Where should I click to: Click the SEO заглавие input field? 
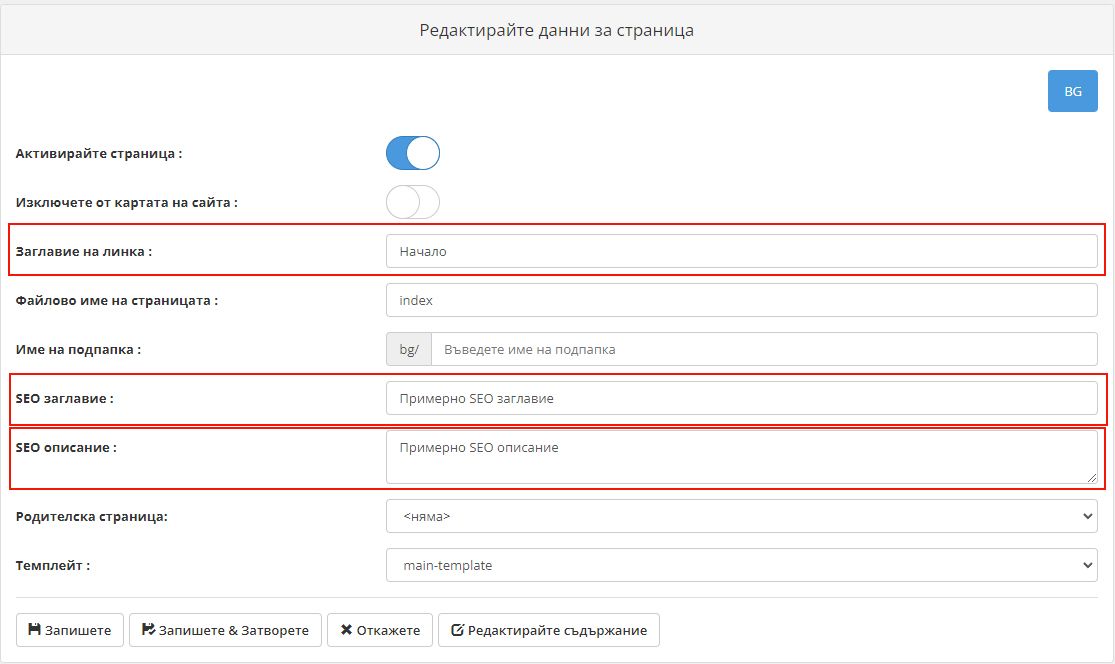(x=740, y=398)
